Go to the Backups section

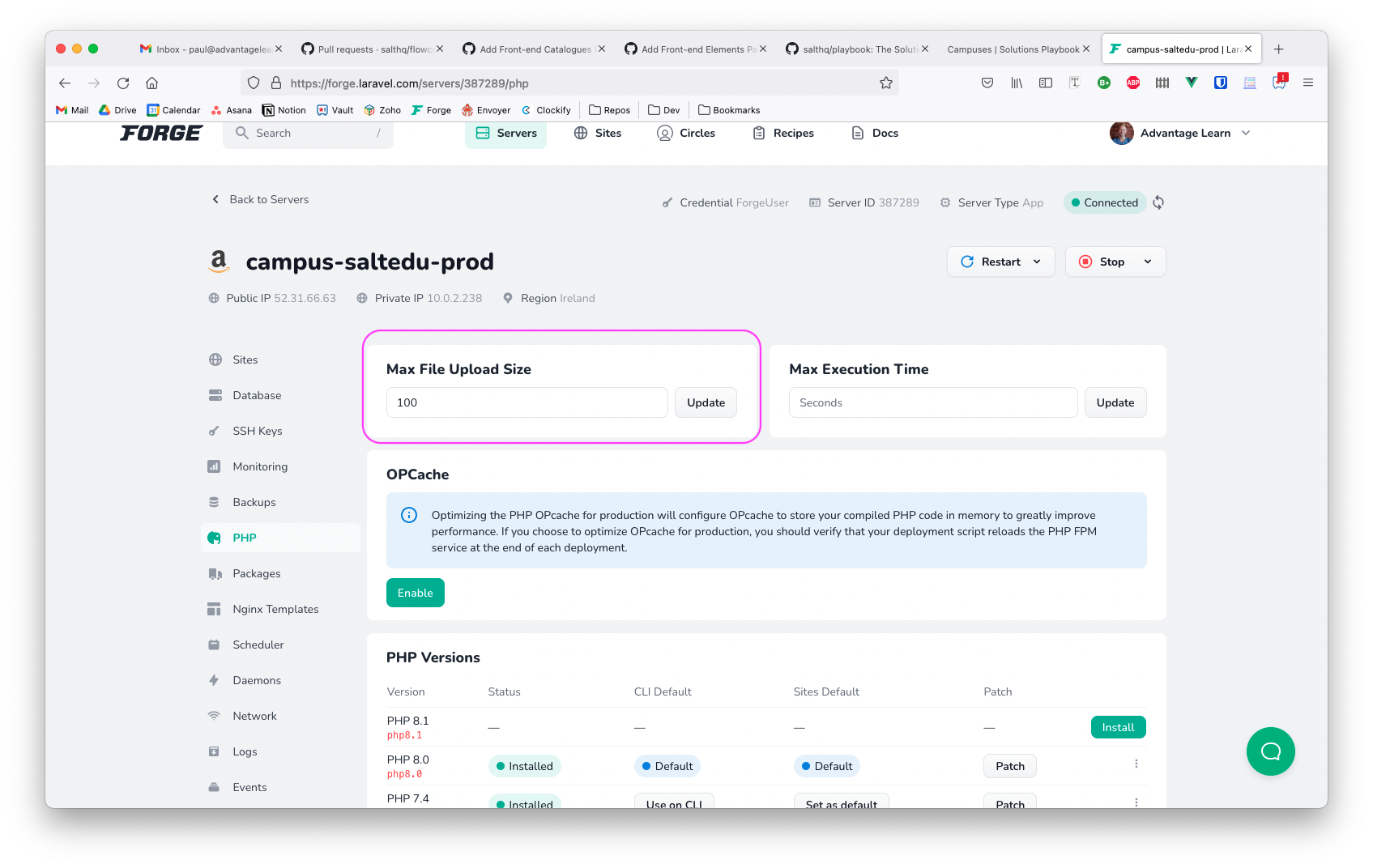pyautogui.click(x=254, y=502)
